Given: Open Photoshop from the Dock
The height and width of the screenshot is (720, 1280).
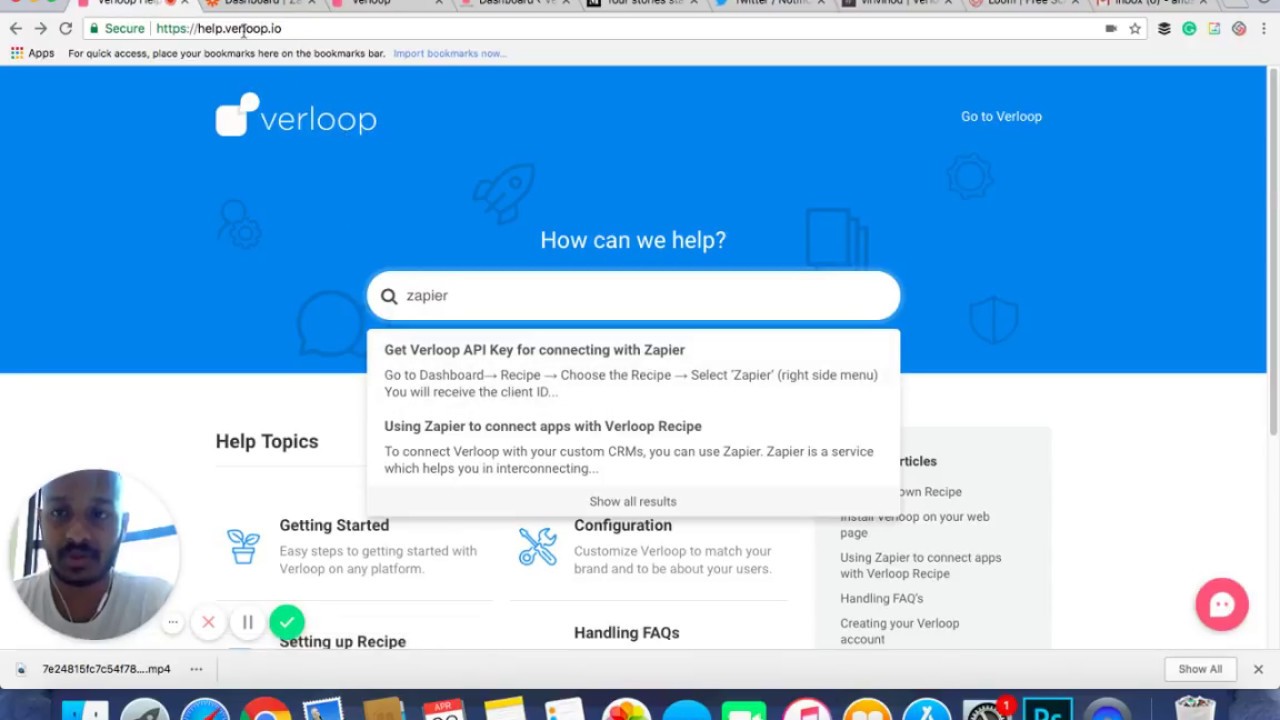Looking at the screenshot, I should pyautogui.click(x=1047, y=710).
